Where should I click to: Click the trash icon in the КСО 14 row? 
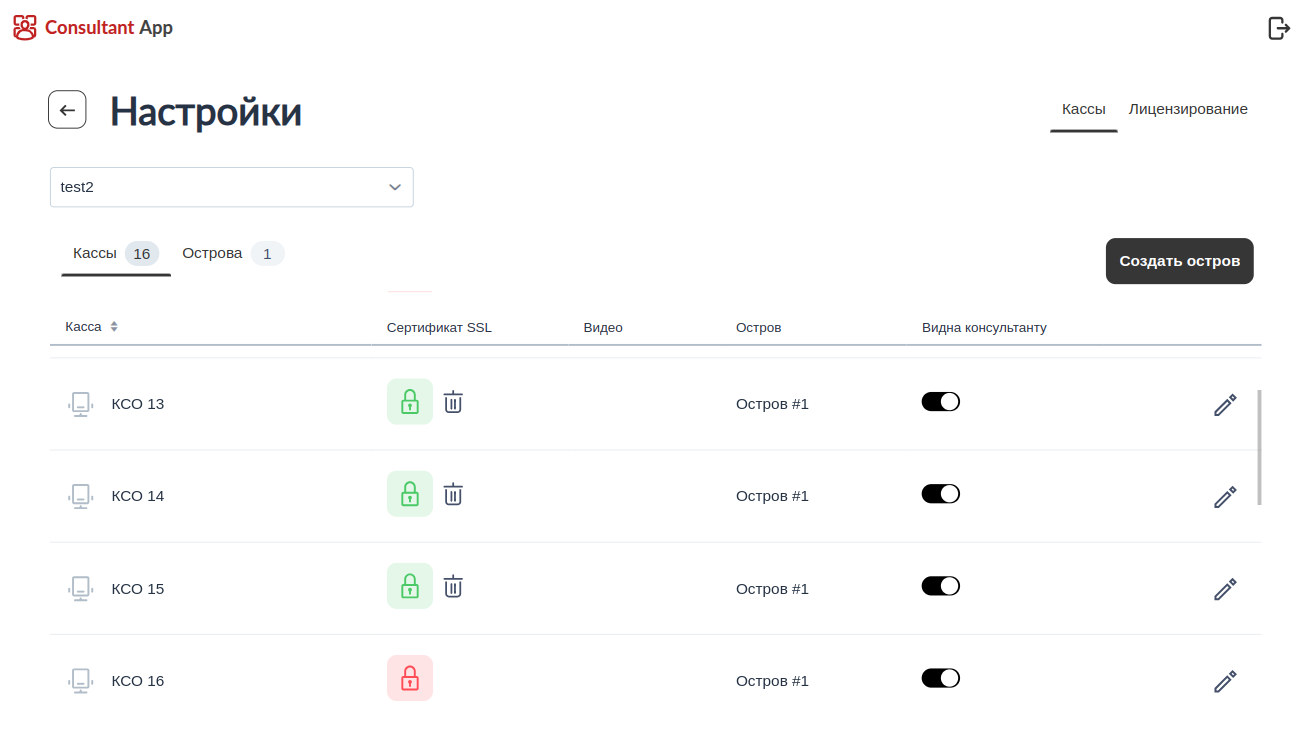click(453, 494)
